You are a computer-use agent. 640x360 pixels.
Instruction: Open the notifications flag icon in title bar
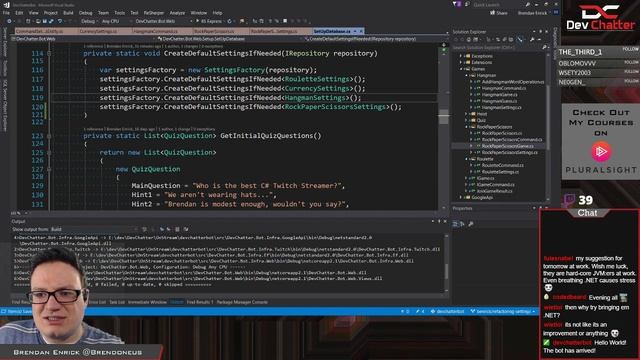(x=456, y=4)
